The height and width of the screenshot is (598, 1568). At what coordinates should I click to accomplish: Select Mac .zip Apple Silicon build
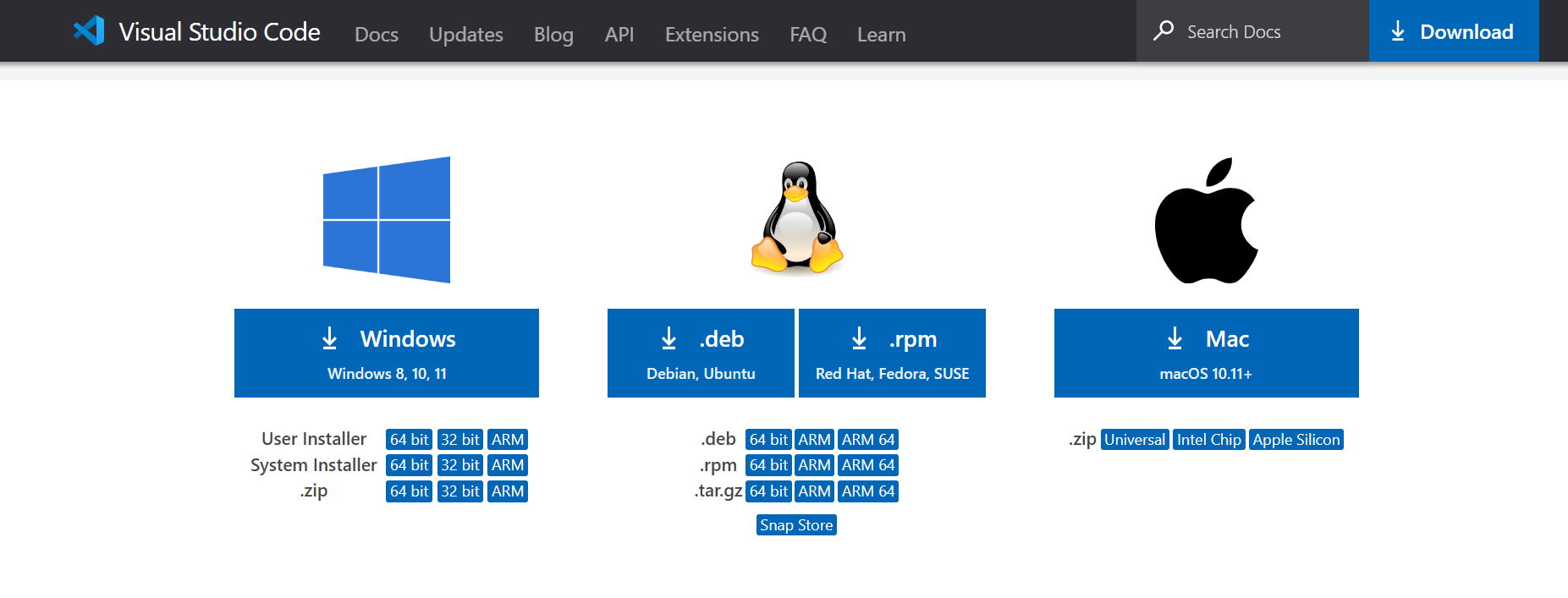[1296, 440]
